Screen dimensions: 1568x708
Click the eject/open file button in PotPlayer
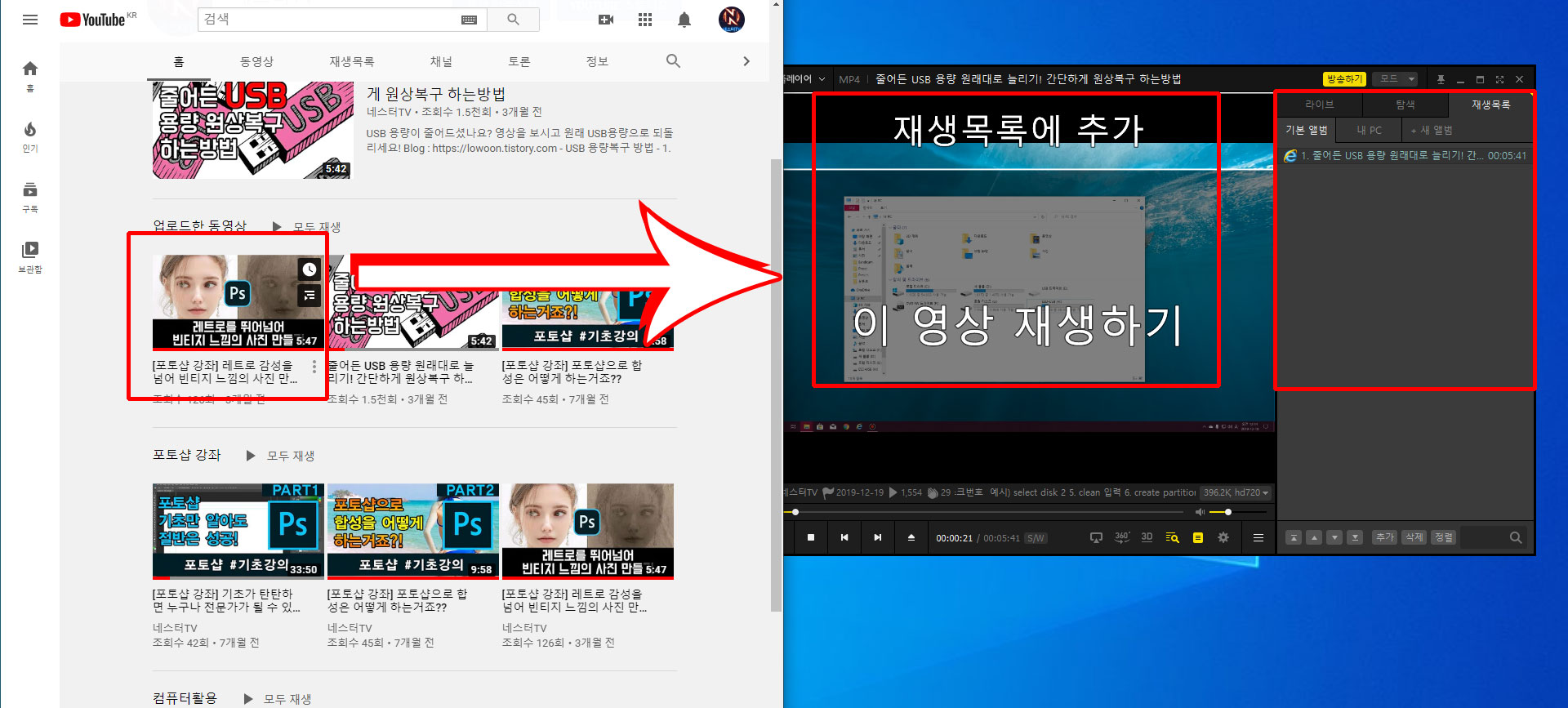coord(911,537)
